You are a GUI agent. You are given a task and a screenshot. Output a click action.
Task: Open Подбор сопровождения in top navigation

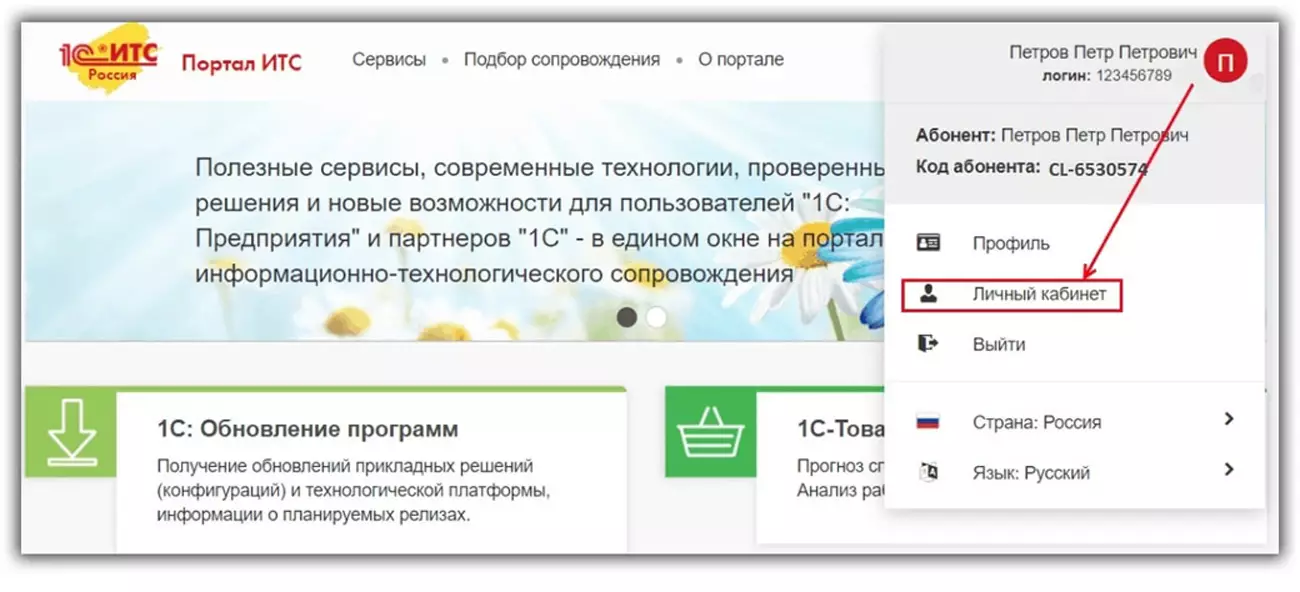click(562, 59)
